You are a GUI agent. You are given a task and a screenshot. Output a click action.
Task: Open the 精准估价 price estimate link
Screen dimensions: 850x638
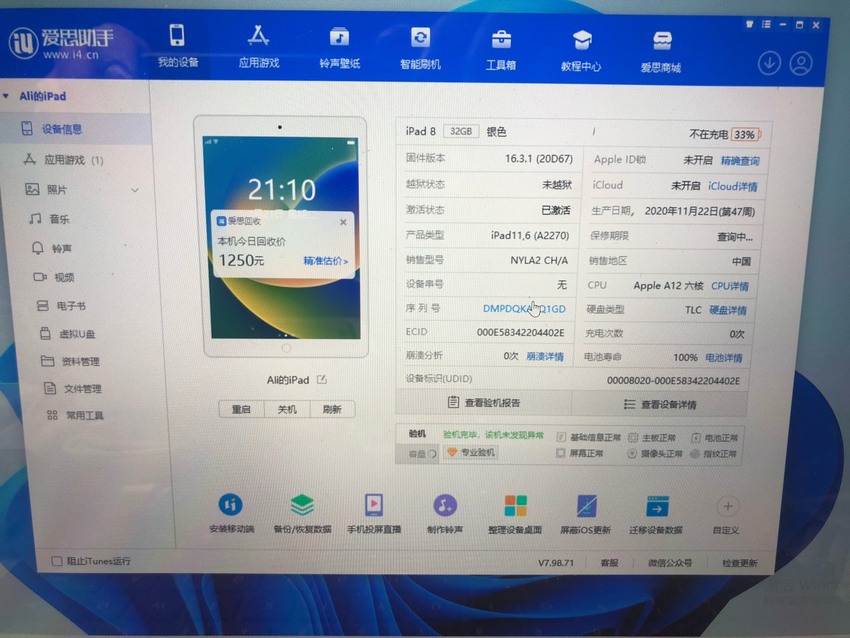325,261
